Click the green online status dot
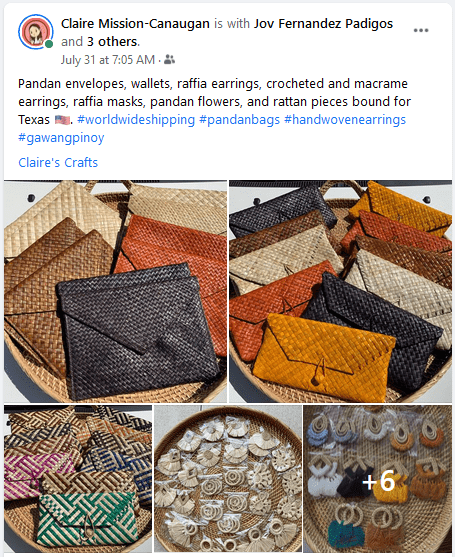455x557 pixels. 49,44
